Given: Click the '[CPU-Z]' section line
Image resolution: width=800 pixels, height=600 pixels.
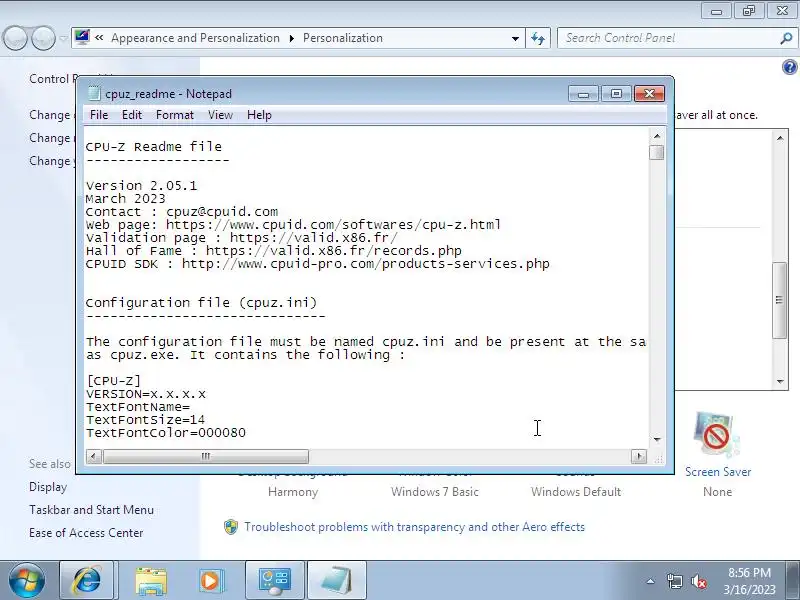Looking at the screenshot, I should [x=113, y=381].
